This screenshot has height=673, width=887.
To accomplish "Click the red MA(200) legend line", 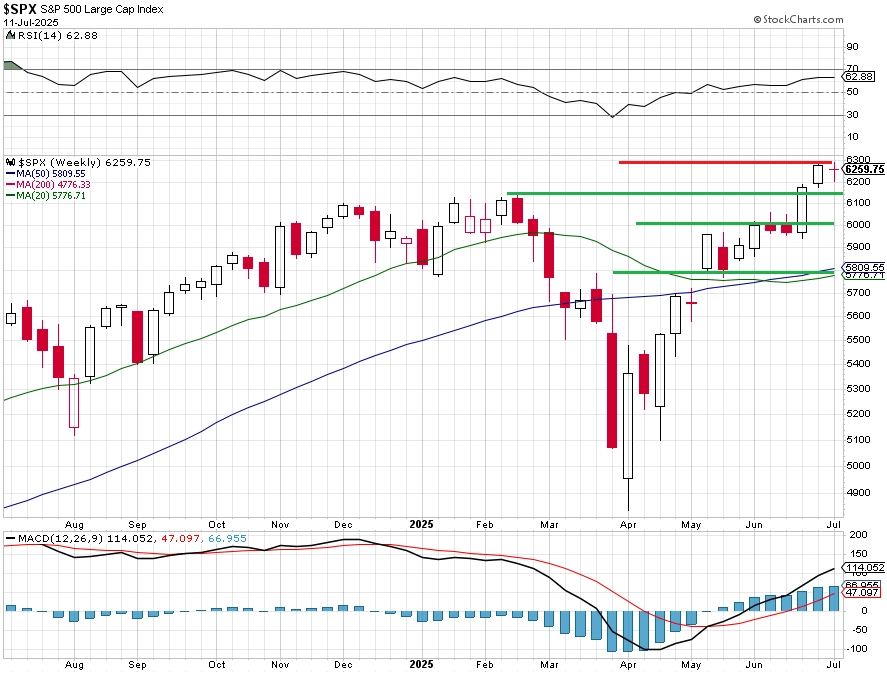I will pos(11,184).
